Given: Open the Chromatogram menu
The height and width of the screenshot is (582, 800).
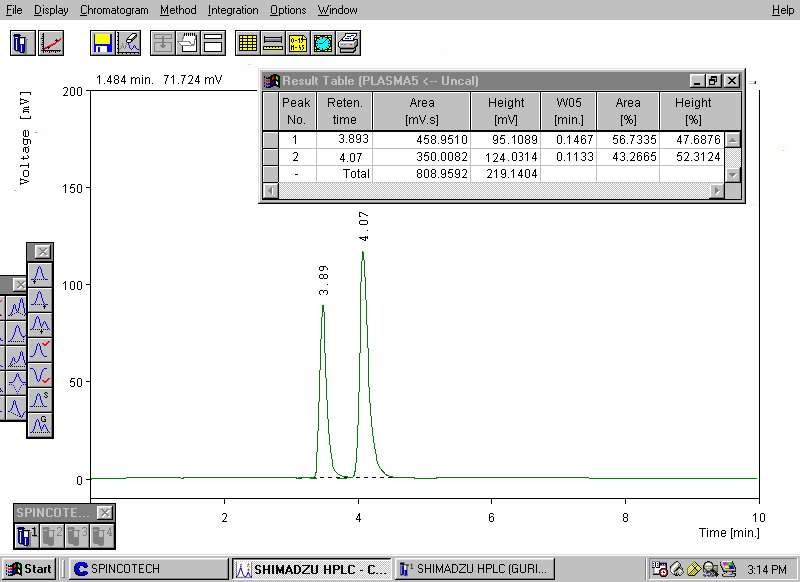Looking at the screenshot, I should [114, 10].
